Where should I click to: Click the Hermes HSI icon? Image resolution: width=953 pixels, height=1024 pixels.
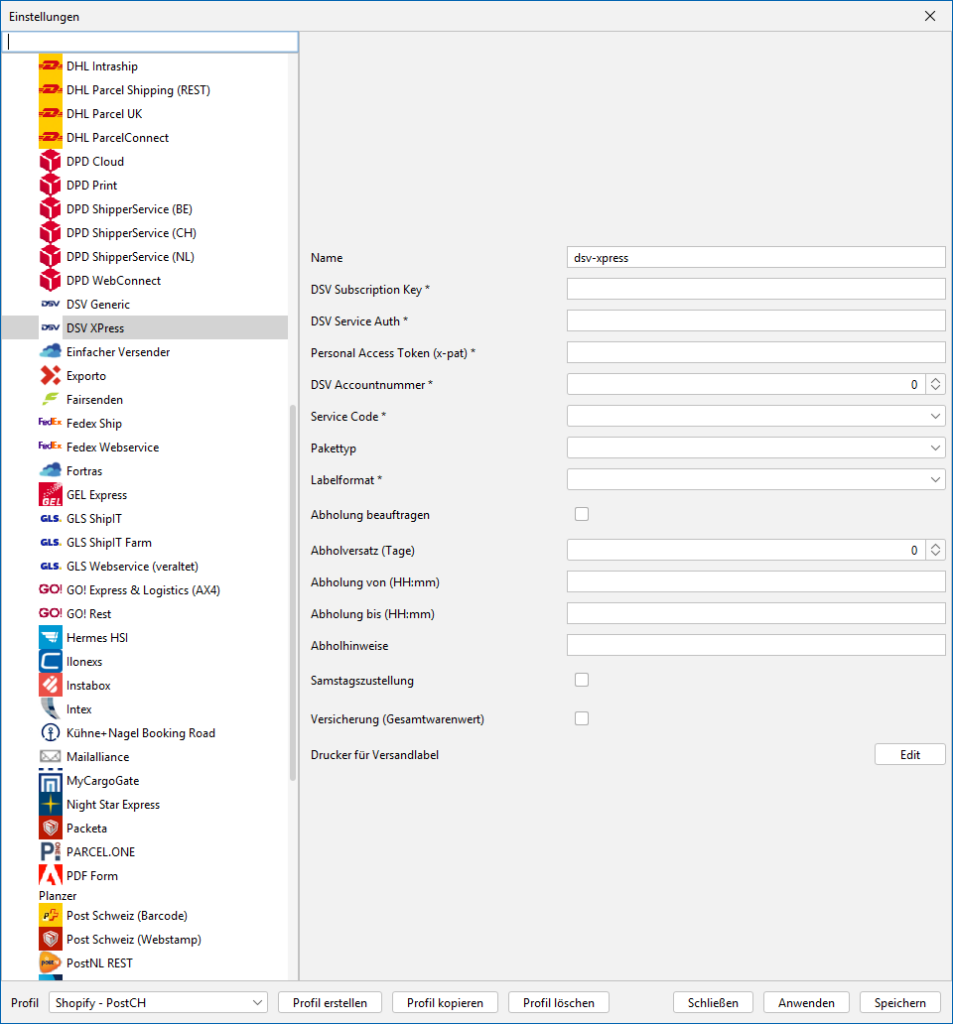click(x=50, y=638)
